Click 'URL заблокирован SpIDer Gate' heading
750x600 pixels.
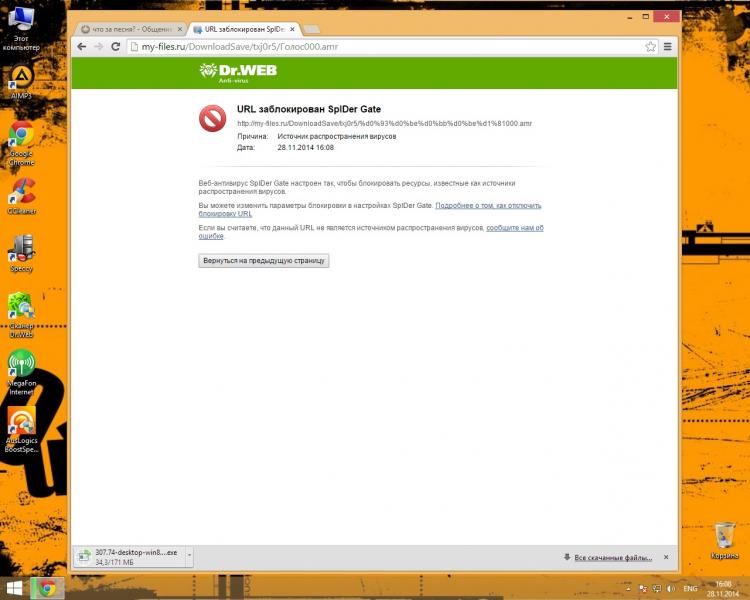pos(309,109)
